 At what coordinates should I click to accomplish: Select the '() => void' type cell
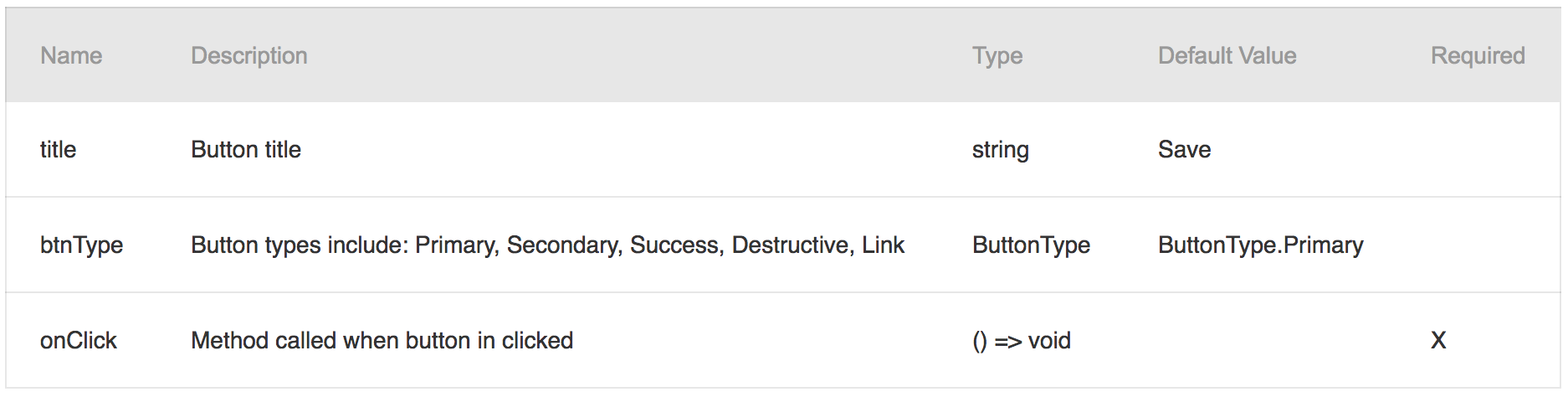(x=1022, y=340)
